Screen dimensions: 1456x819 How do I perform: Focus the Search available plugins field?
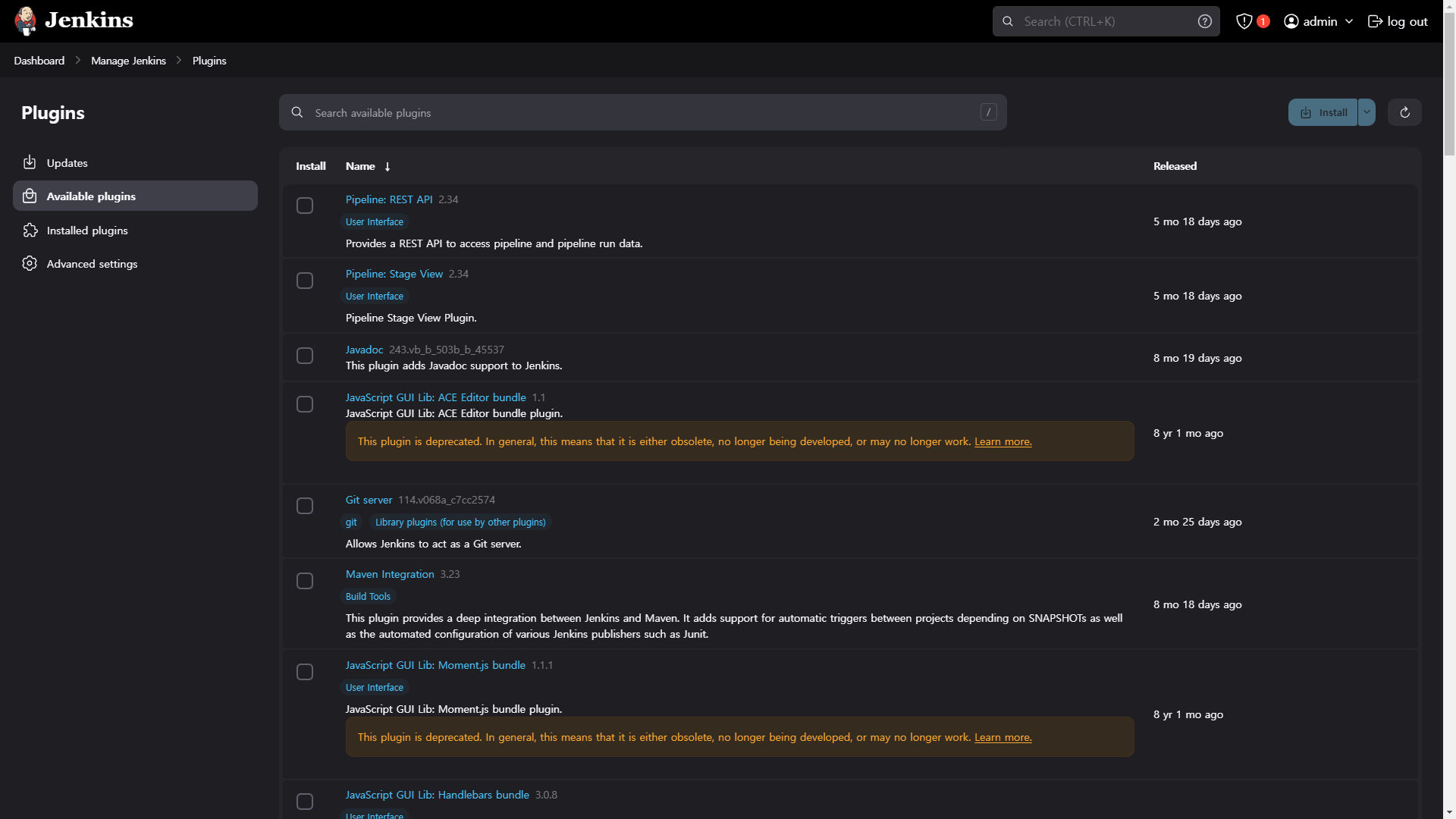click(642, 112)
